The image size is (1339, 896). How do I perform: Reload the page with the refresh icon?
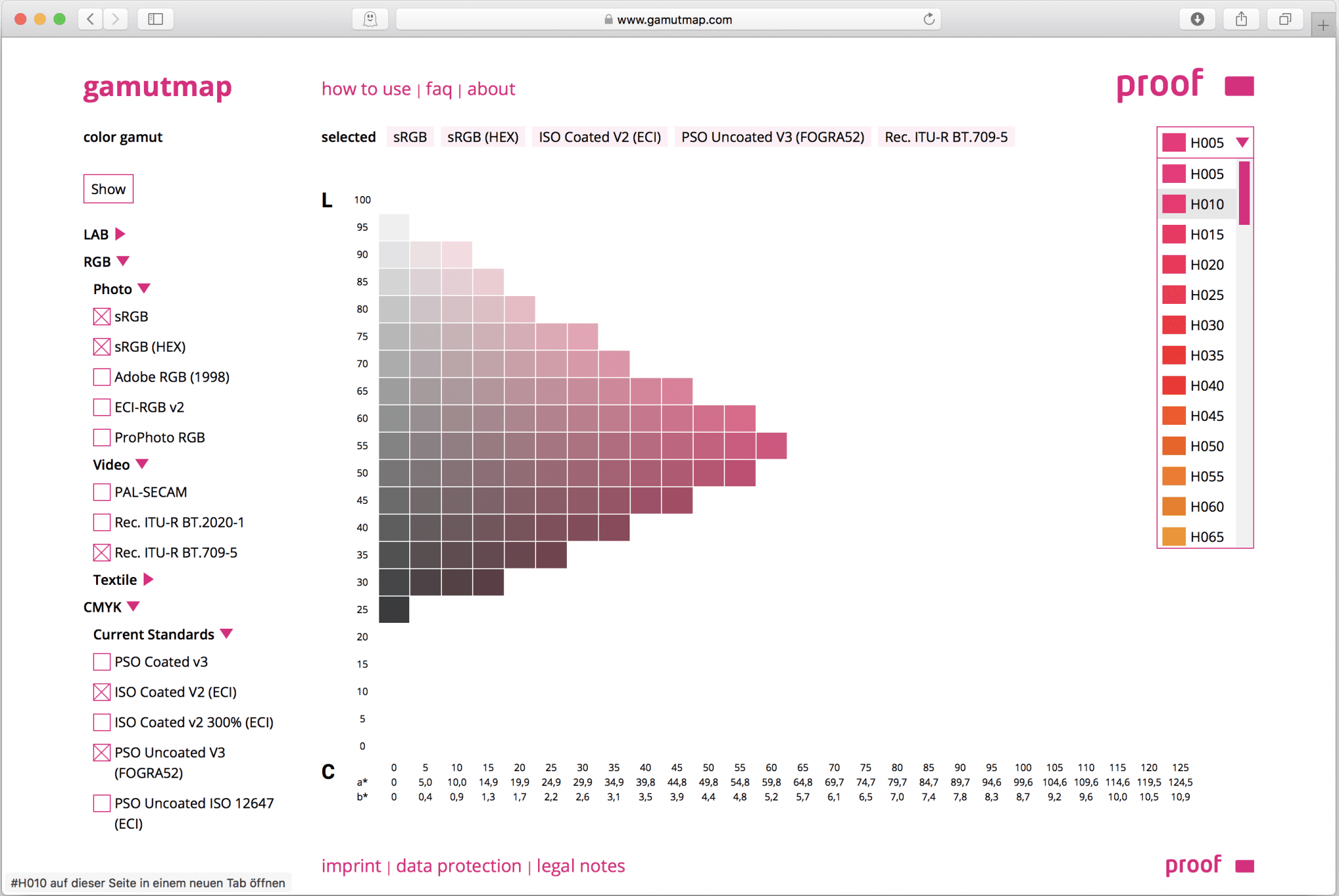928,19
